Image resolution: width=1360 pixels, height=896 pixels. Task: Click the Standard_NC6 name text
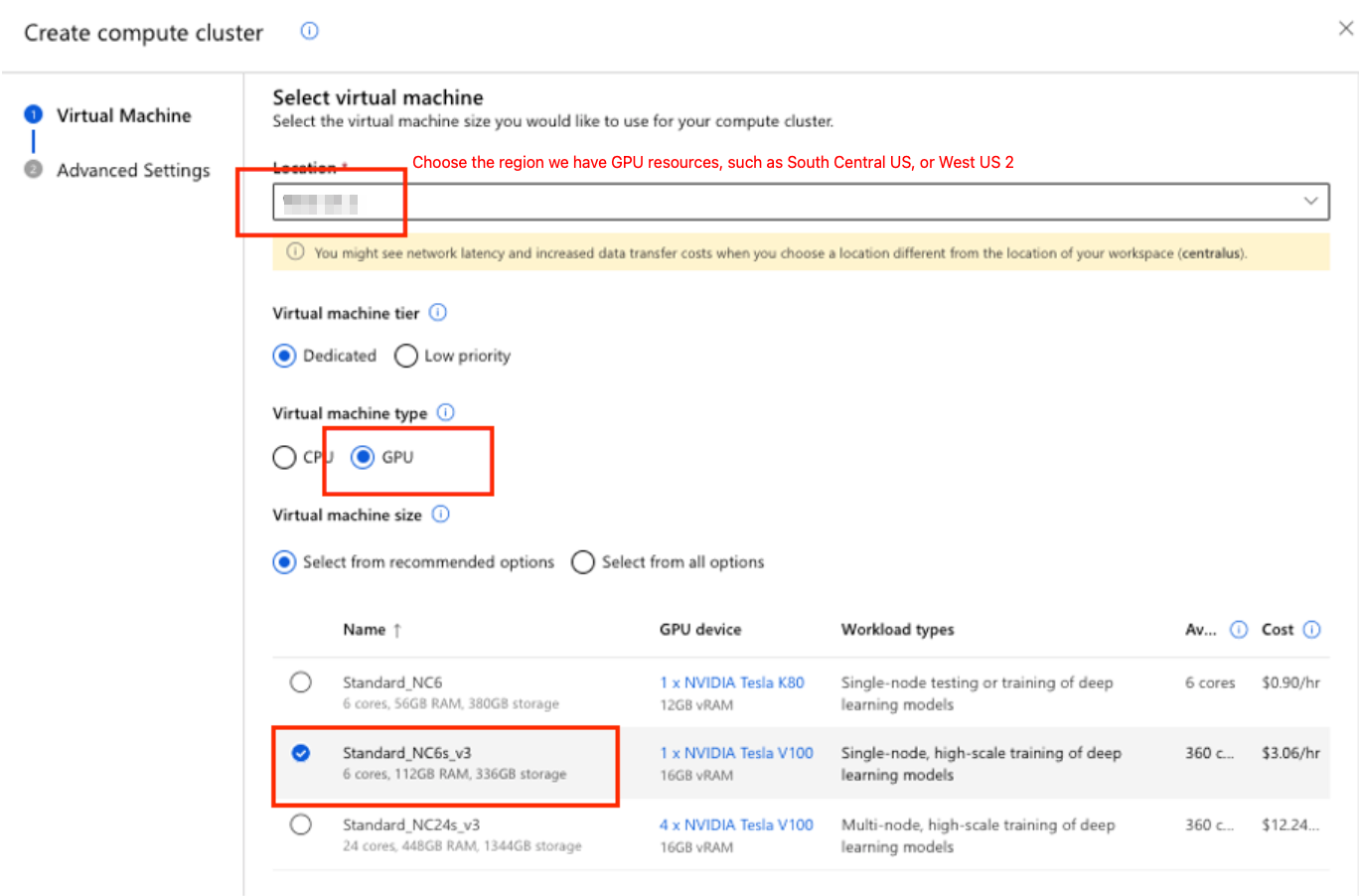pyautogui.click(x=392, y=682)
